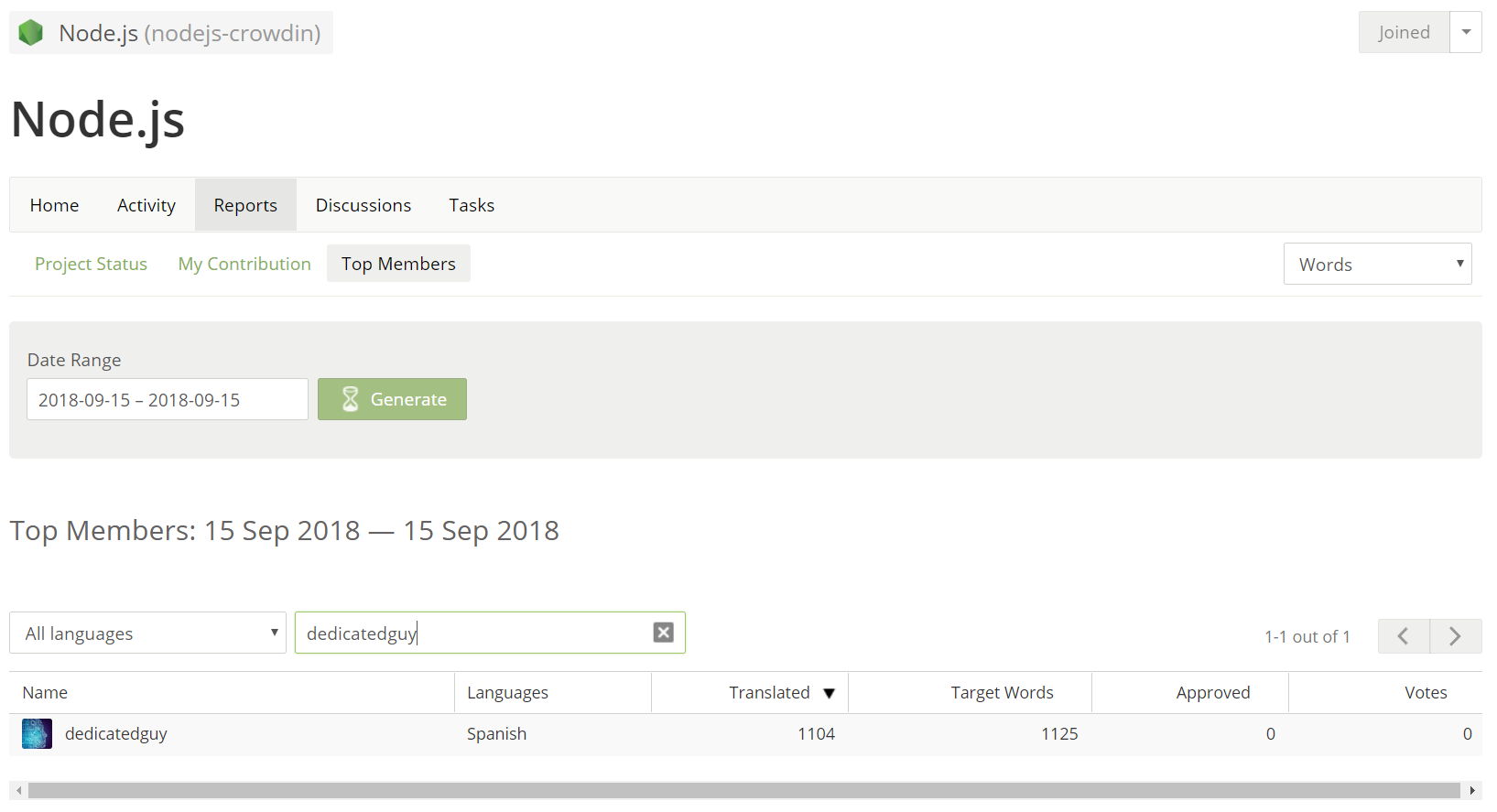Sort by Translated column descending arrow
This screenshot has width=1497, height=812.
[830, 694]
